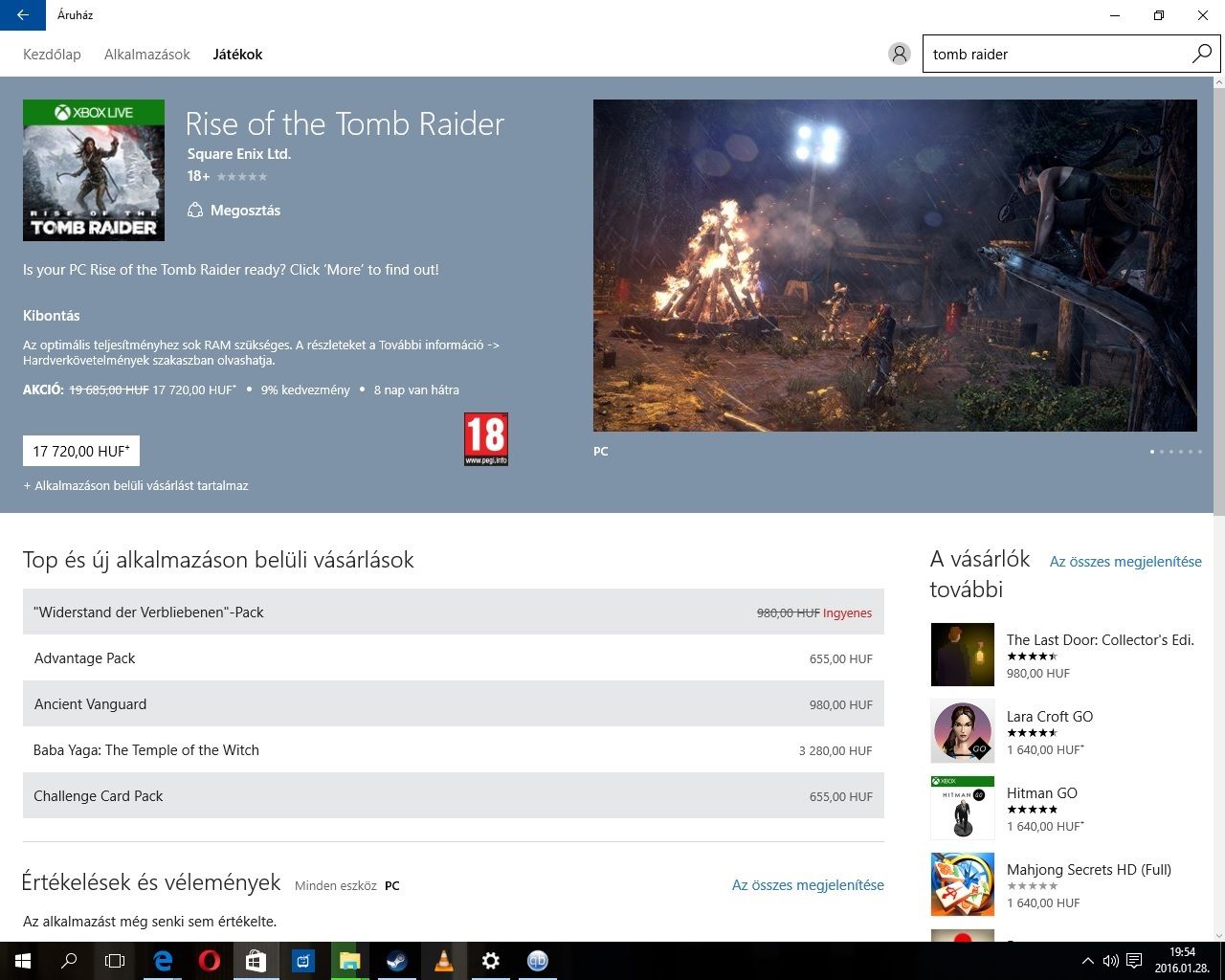The image size is (1225, 980).
Task: Open the Kezdőlap tab
Action: point(52,55)
